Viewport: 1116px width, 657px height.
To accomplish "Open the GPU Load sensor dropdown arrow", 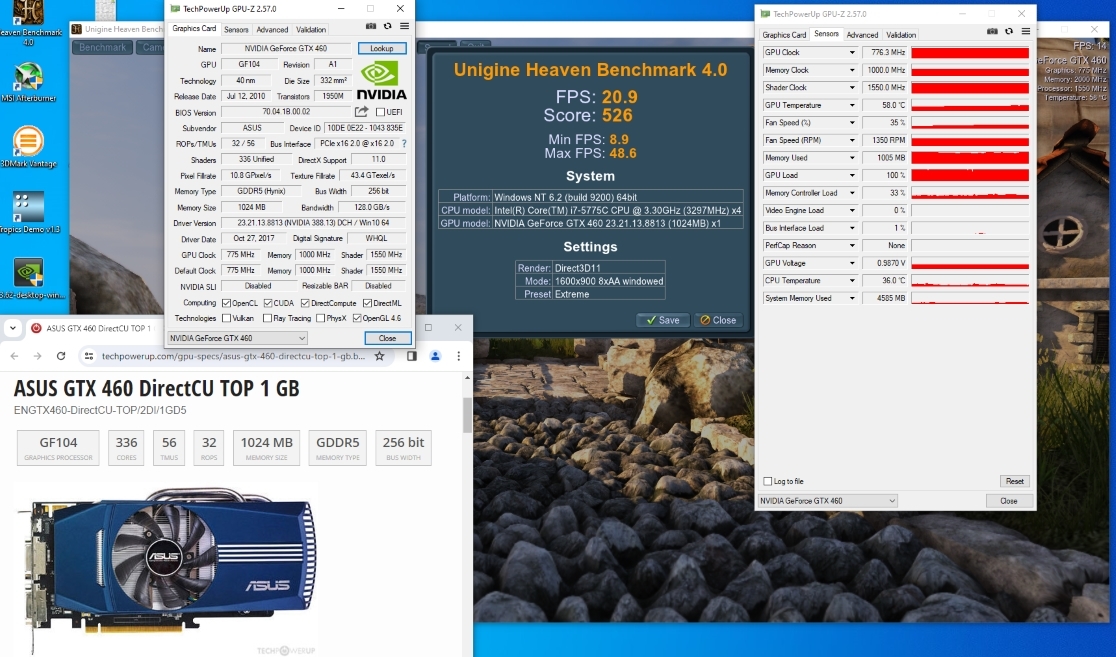I will click(852, 176).
